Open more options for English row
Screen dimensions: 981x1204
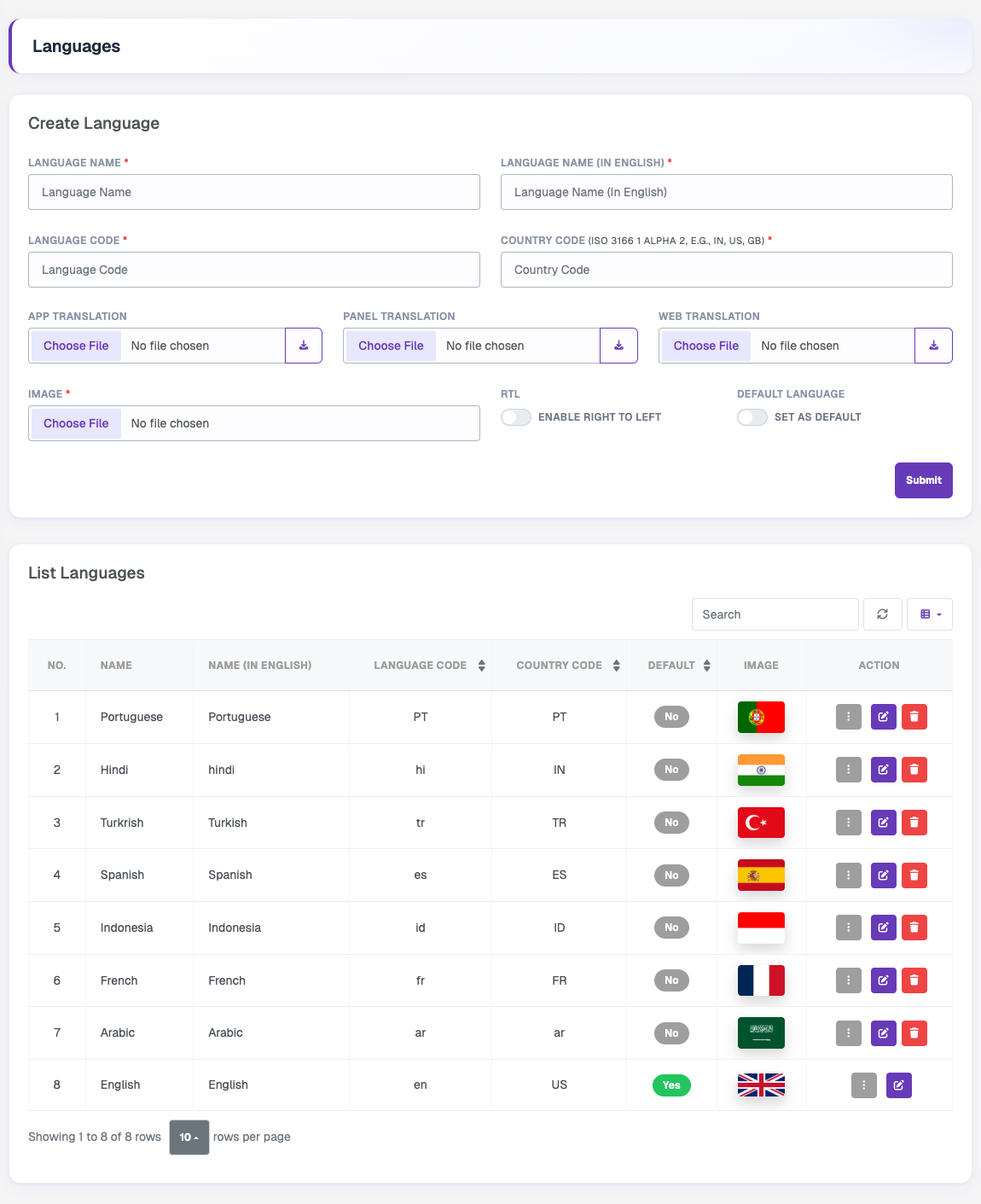click(x=864, y=1085)
